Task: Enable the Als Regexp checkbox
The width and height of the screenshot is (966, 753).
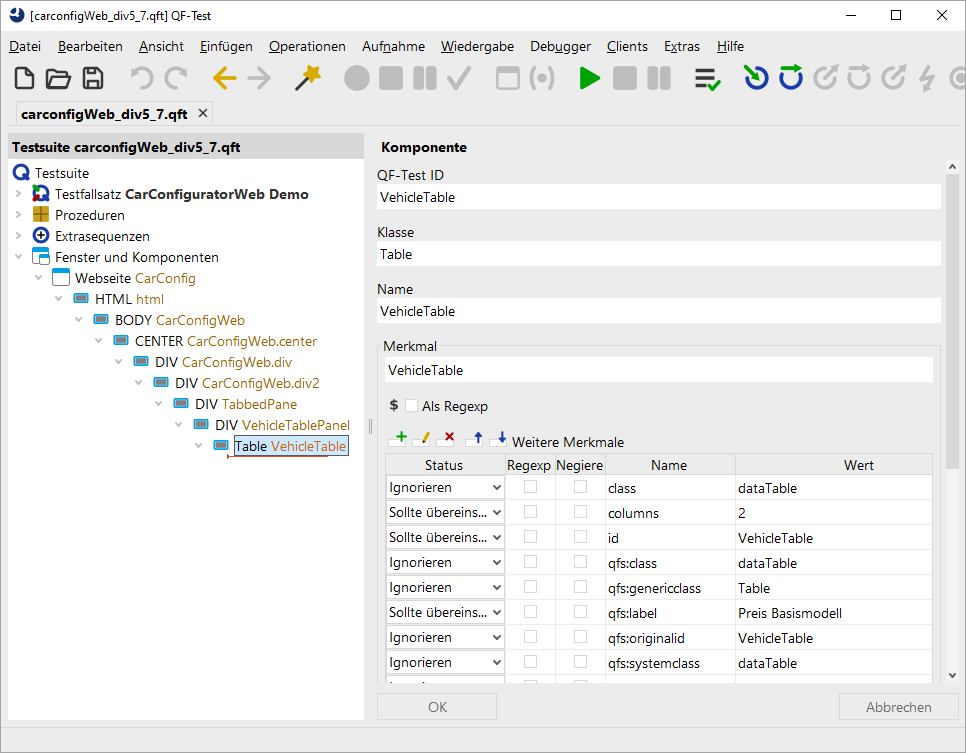Action: click(412, 405)
